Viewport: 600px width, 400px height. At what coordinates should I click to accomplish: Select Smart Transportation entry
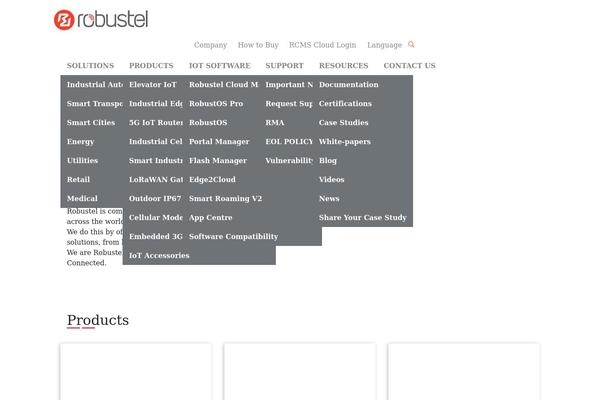click(x=95, y=104)
